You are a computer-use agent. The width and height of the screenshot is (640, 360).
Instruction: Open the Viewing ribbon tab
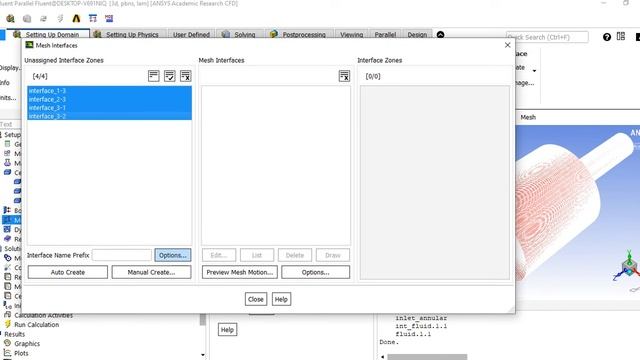(x=351, y=35)
